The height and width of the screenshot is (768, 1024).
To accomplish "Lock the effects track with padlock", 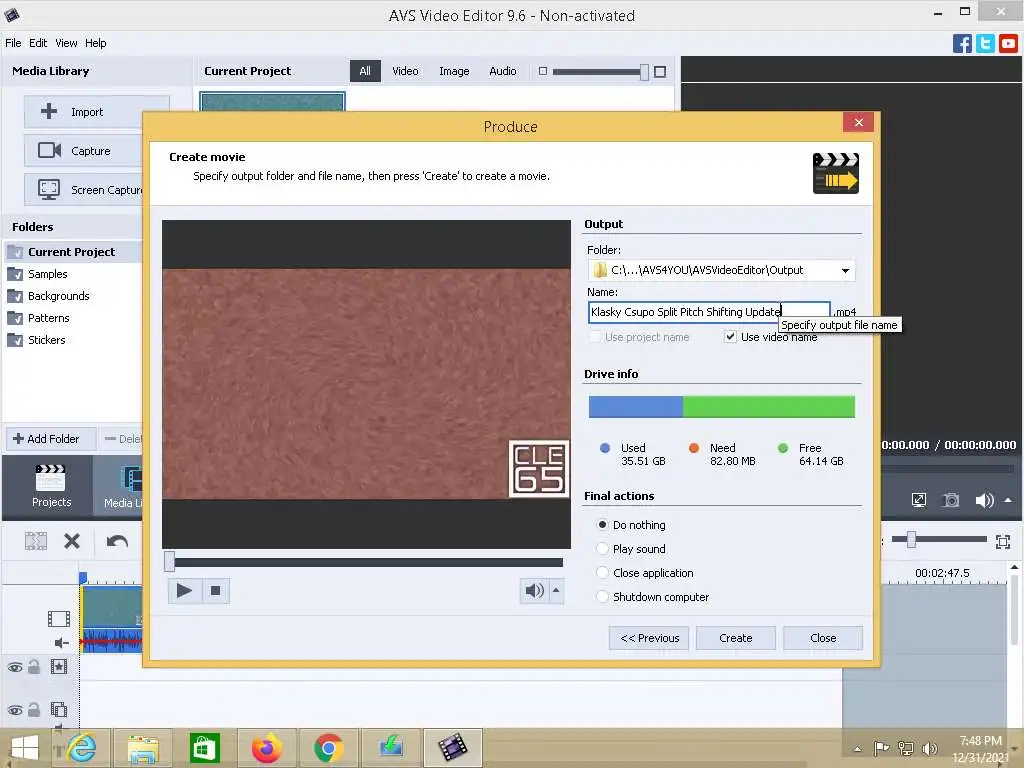I will coord(34,667).
